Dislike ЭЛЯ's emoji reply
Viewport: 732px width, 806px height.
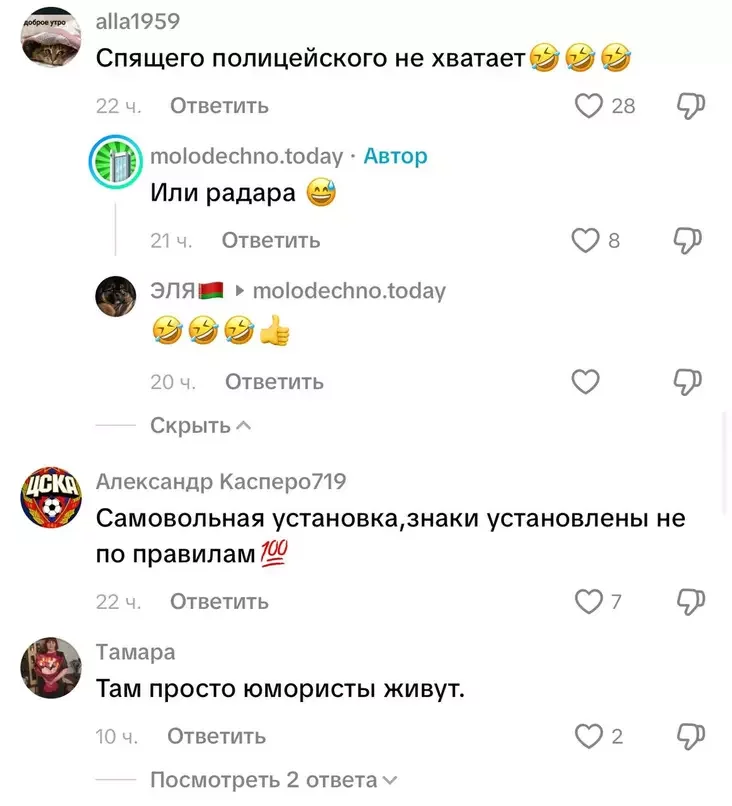pos(688,382)
